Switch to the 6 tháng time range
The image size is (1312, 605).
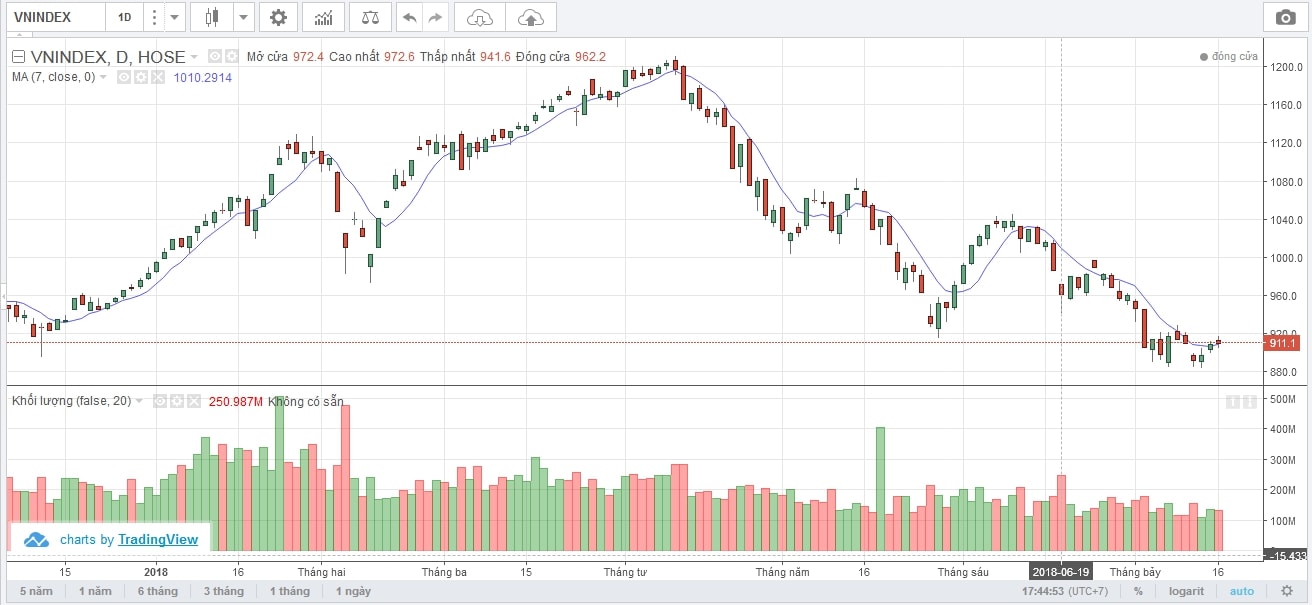[x=156, y=591]
